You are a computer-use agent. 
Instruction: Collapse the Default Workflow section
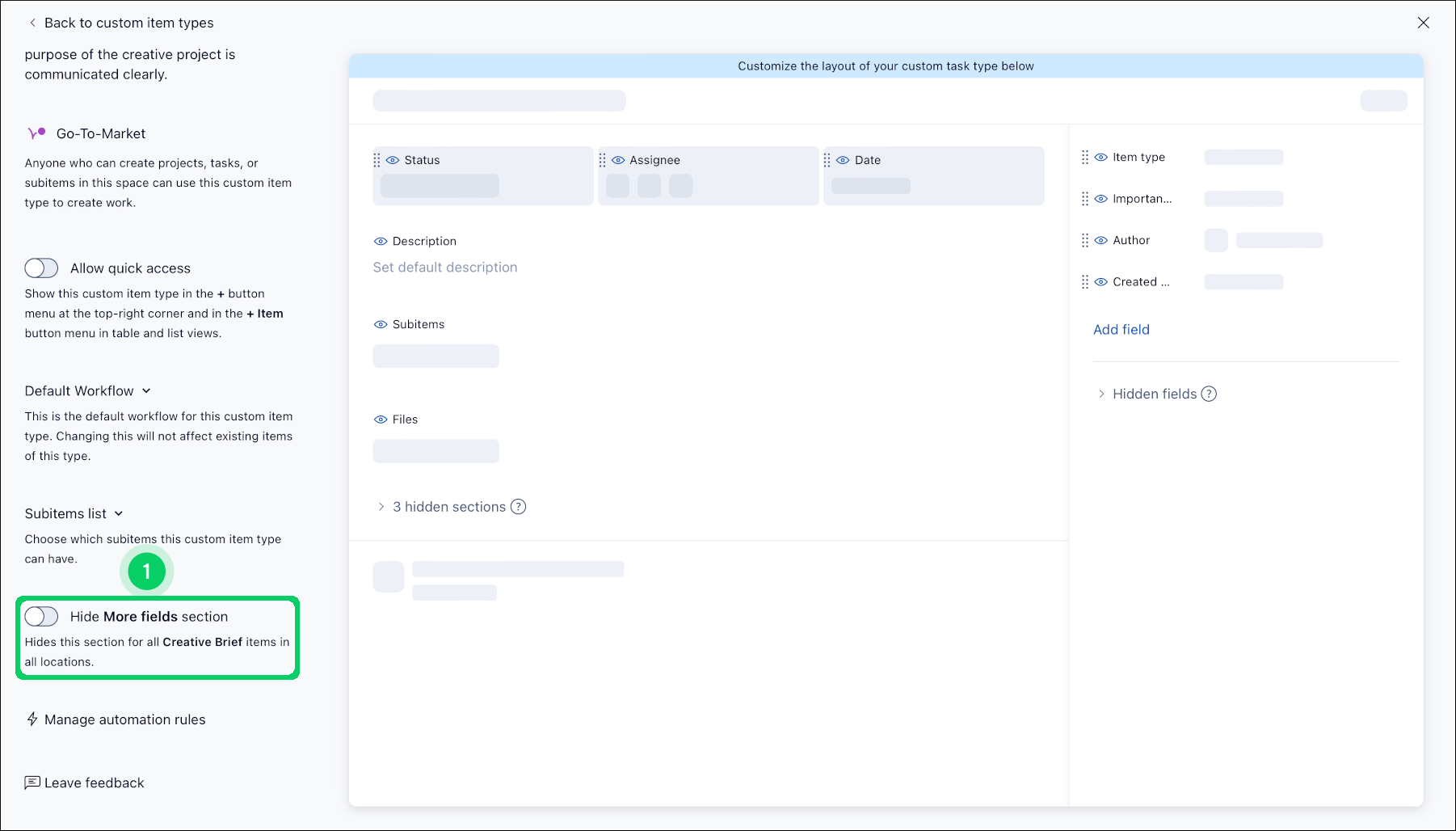tap(146, 390)
